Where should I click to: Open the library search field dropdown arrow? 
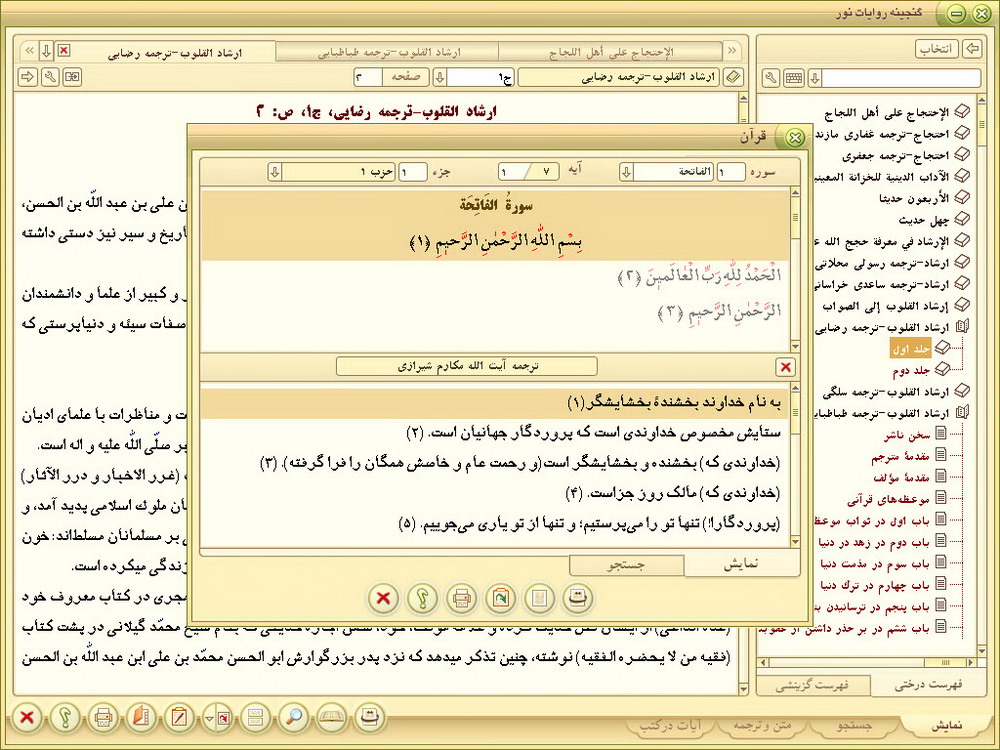[814, 78]
